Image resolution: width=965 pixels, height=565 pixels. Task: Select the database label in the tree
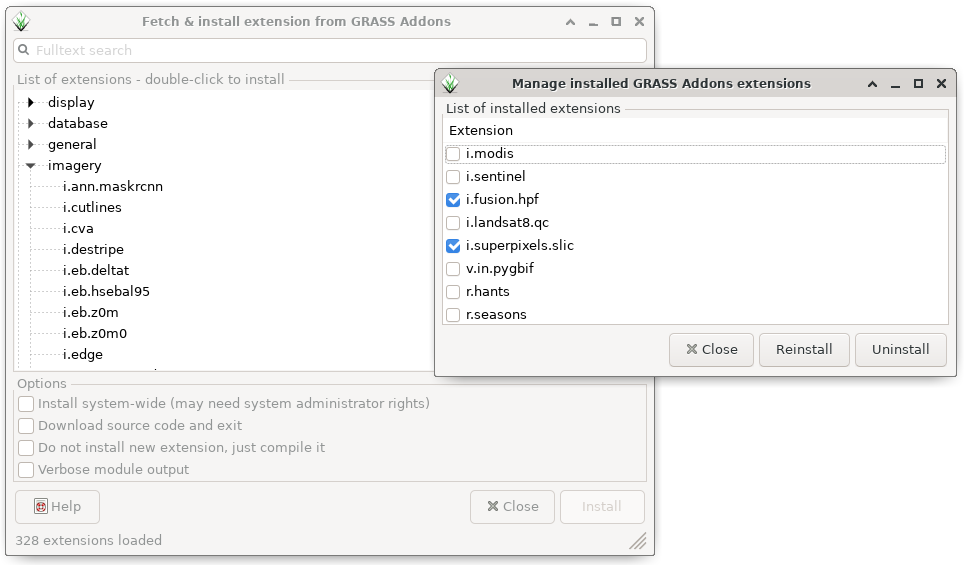coord(78,123)
